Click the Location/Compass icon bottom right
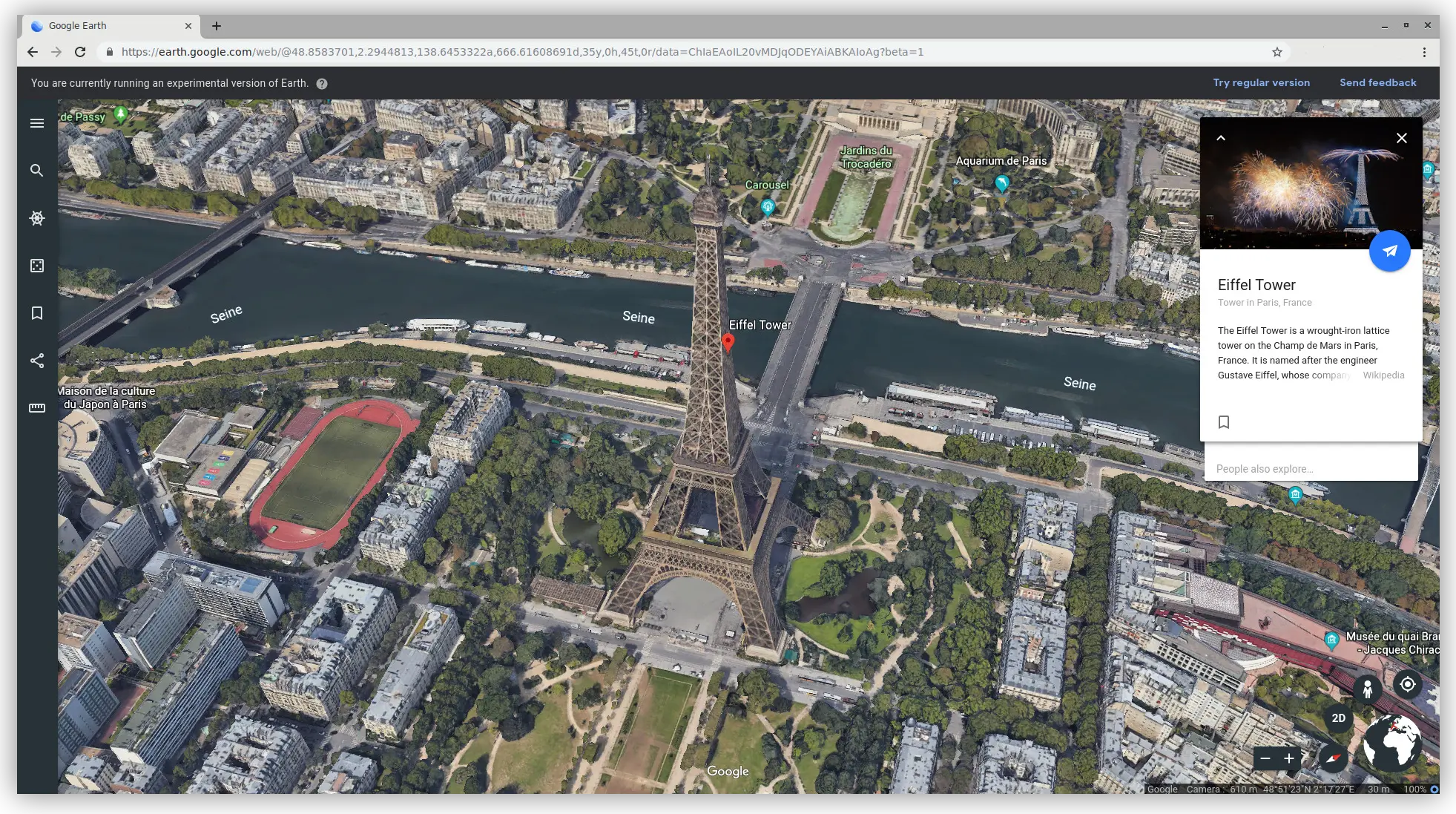Screen dimensions: 1456x814 coord(1408,685)
